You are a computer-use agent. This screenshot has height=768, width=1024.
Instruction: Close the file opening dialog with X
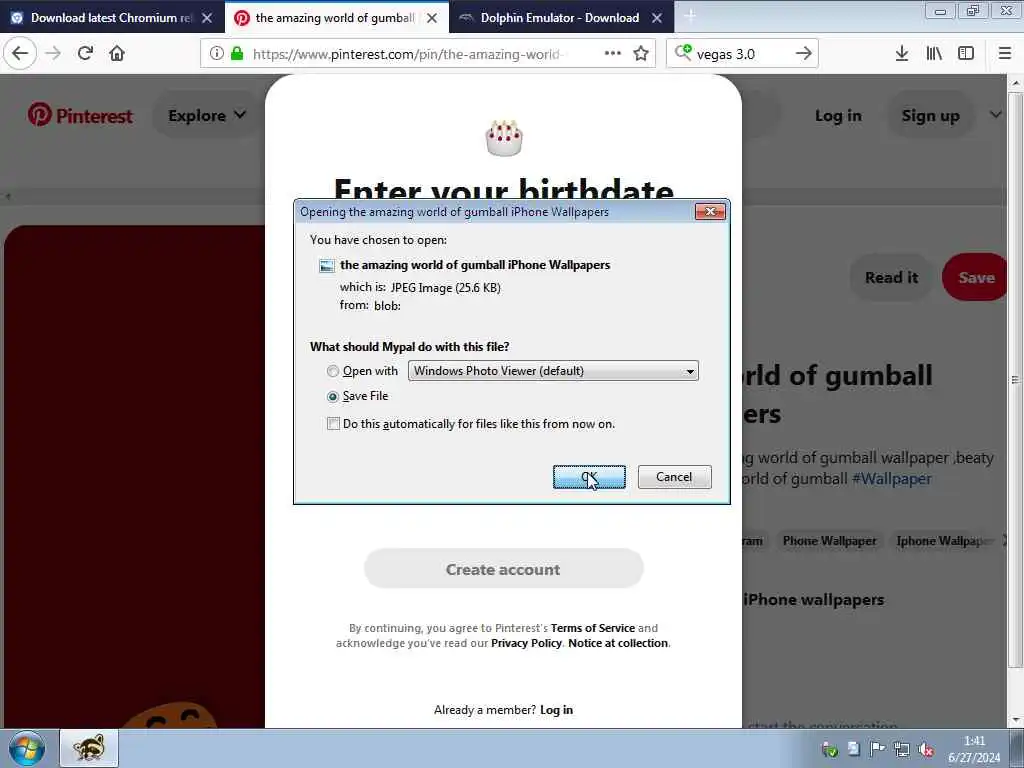710,212
